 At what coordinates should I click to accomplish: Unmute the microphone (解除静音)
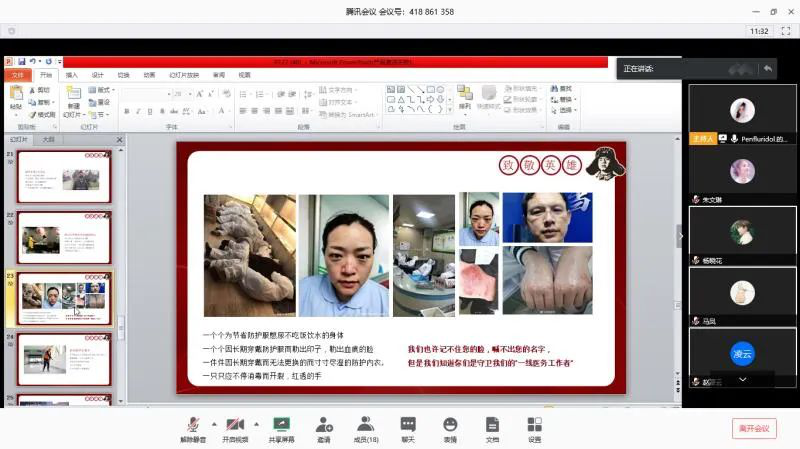[x=193, y=430]
